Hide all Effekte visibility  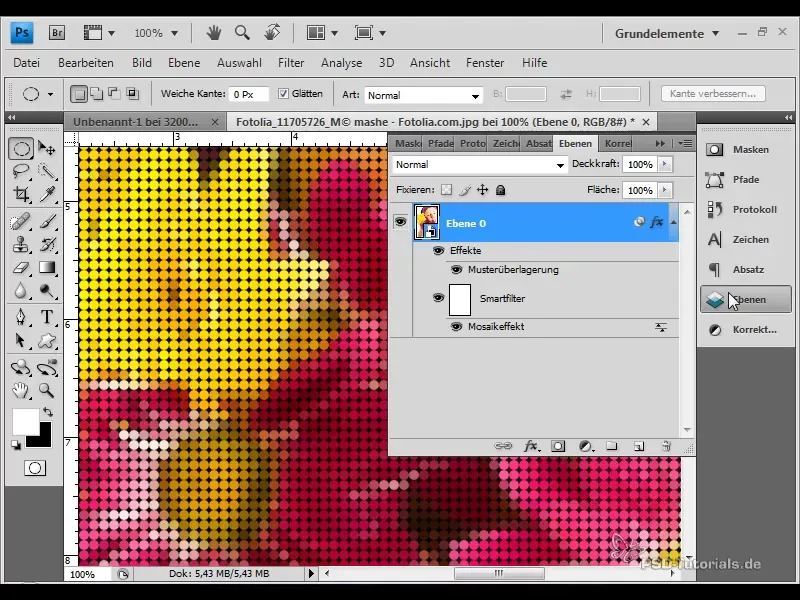438,251
